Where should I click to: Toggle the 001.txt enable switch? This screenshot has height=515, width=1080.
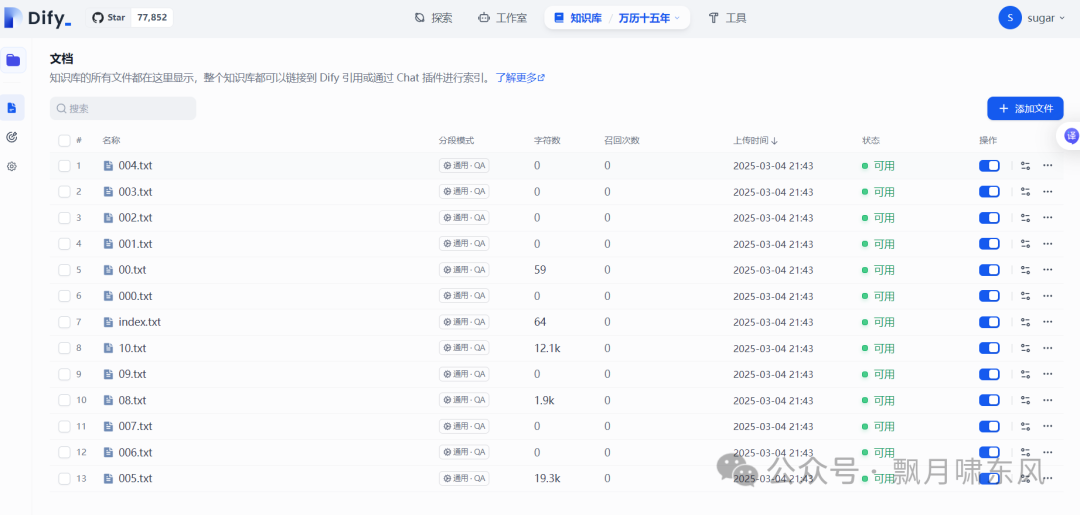tap(989, 244)
